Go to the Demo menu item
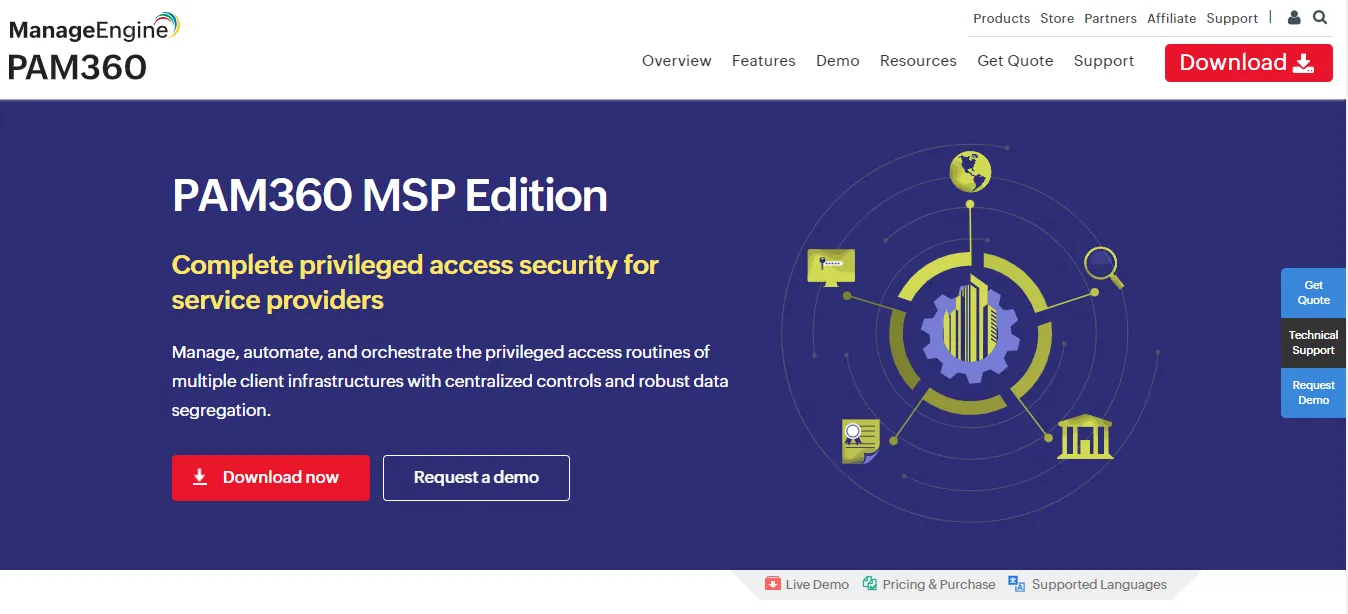Viewport: 1348px width, 614px height. click(838, 61)
